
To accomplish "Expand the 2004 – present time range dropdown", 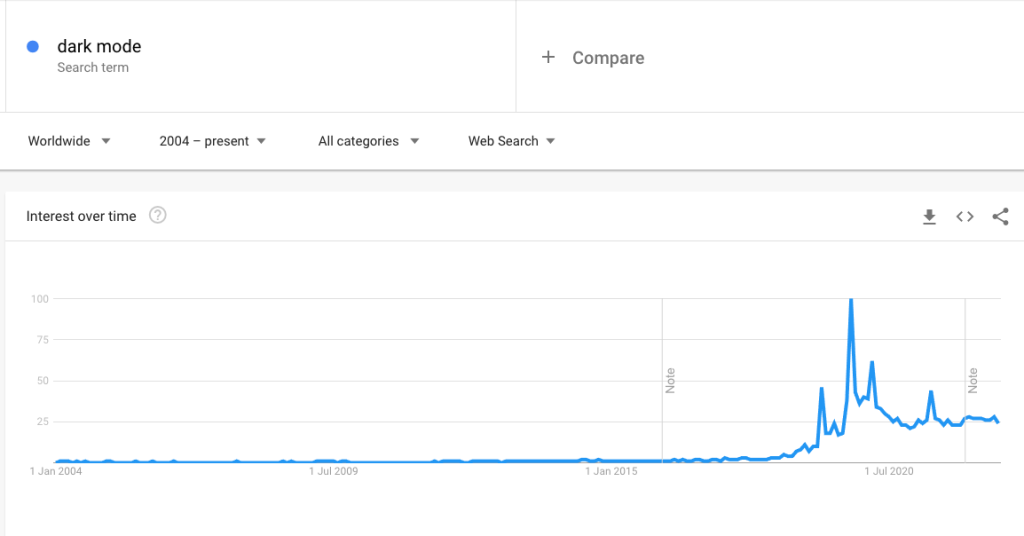I will pos(212,141).
